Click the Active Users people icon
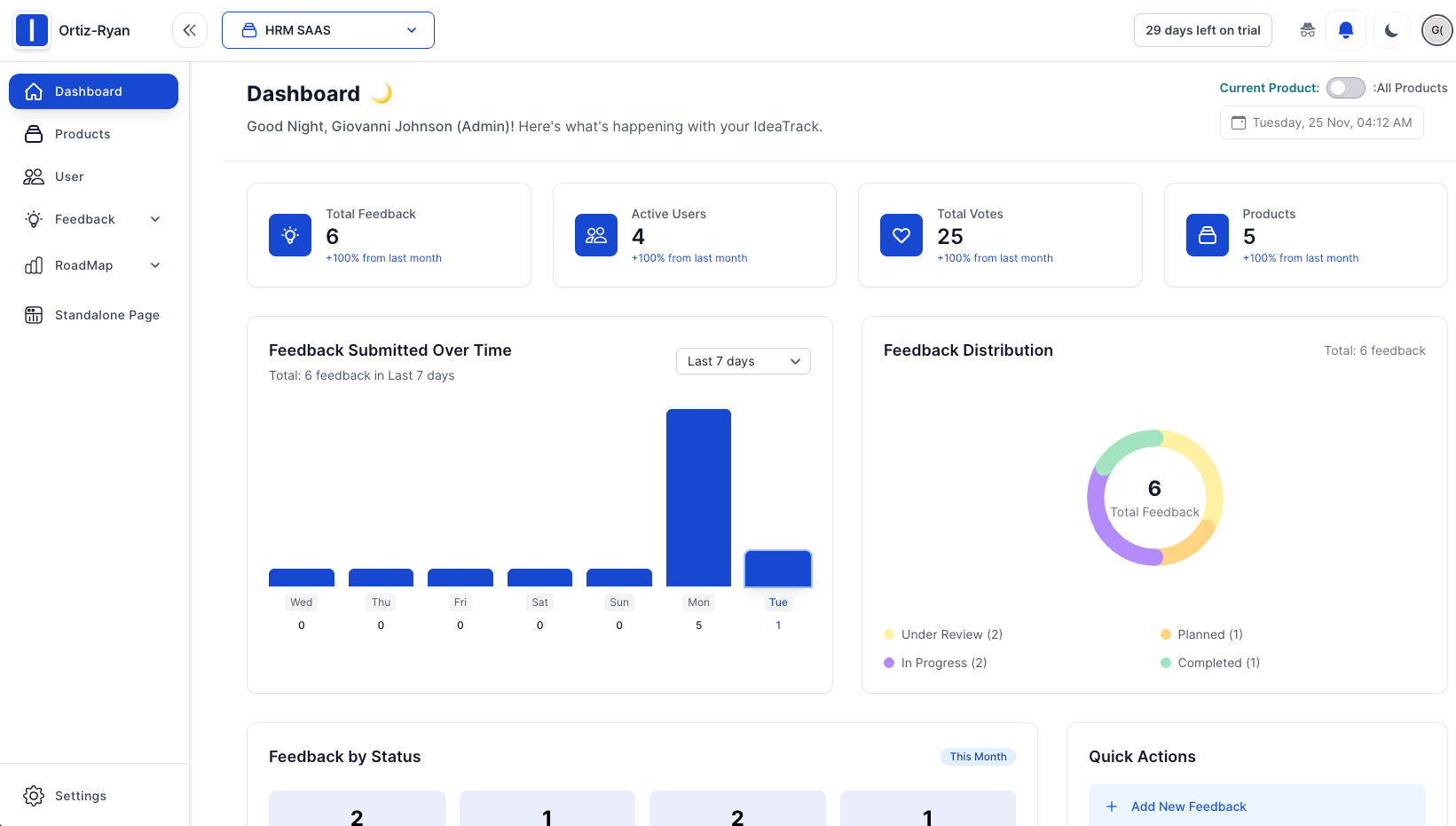Image resolution: width=1456 pixels, height=826 pixels. coord(596,235)
